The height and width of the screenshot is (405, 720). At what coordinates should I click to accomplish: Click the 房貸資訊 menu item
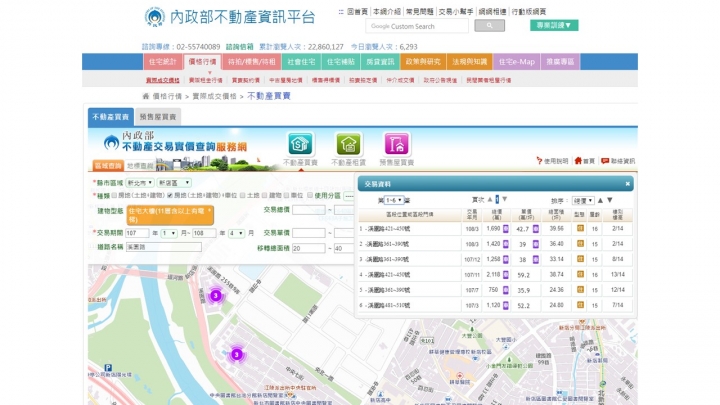coord(380,62)
